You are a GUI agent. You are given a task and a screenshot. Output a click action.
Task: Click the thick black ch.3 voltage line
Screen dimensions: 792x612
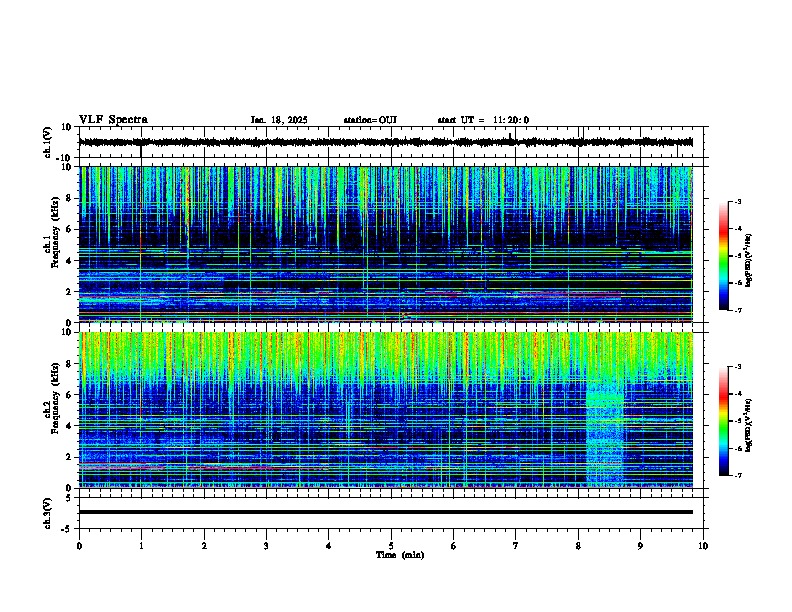coord(386,512)
